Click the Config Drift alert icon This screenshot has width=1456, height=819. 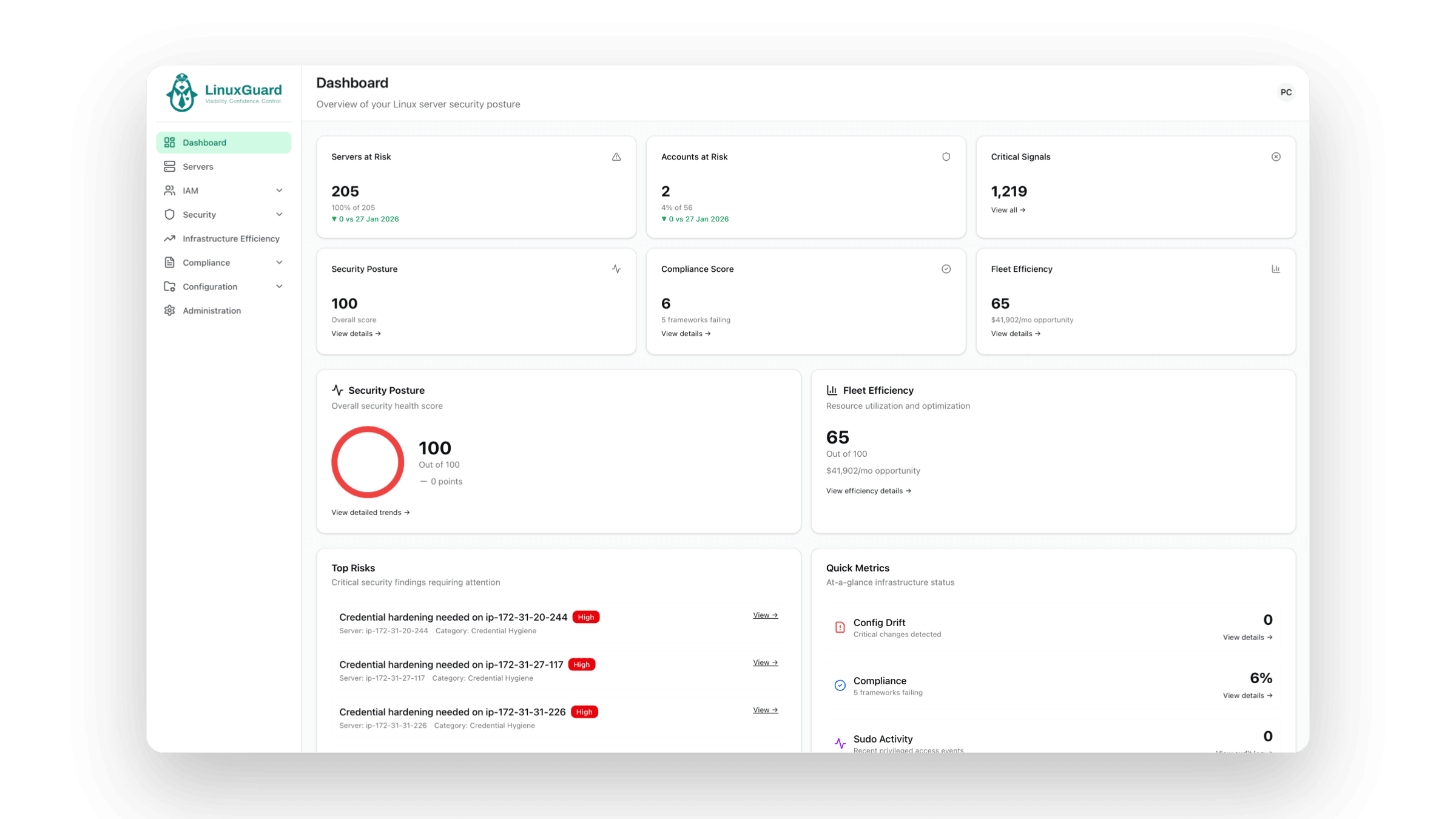coord(840,627)
